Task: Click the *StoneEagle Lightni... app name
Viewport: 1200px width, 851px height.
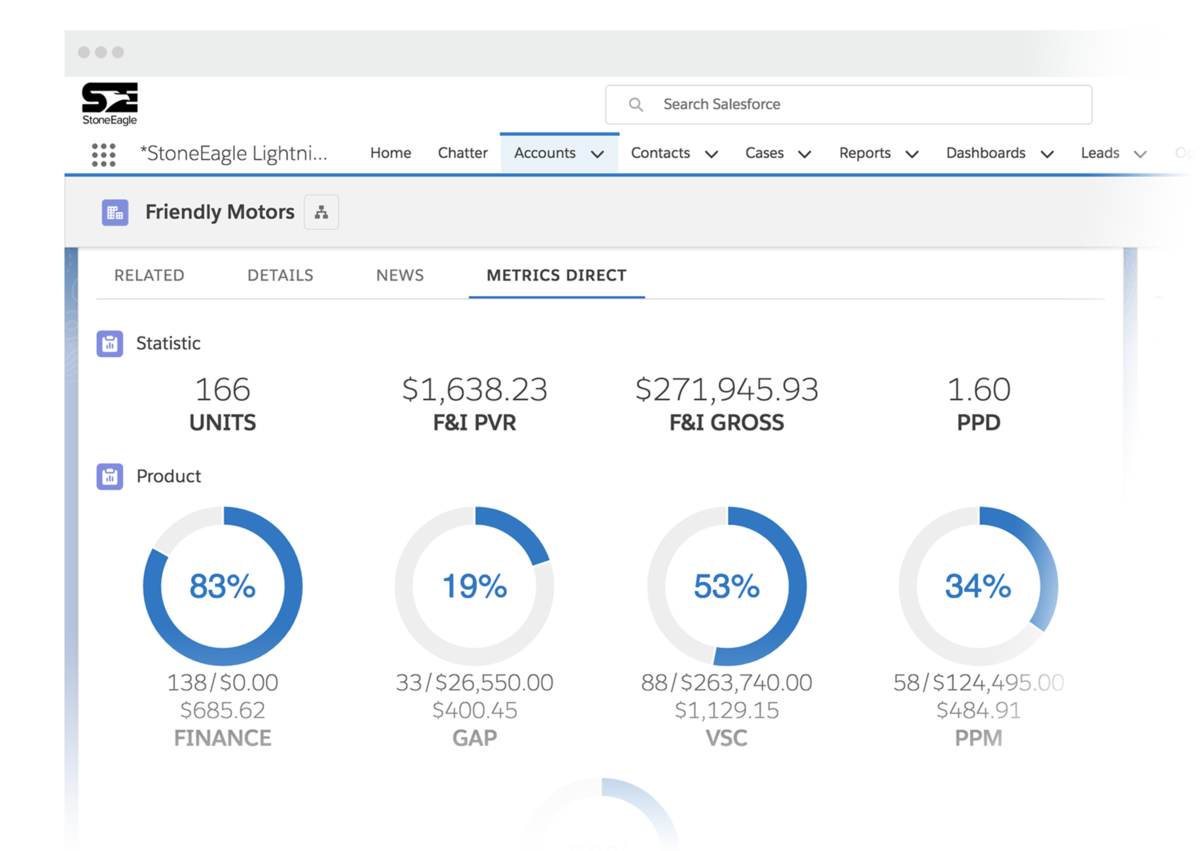Action: [234, 153]
